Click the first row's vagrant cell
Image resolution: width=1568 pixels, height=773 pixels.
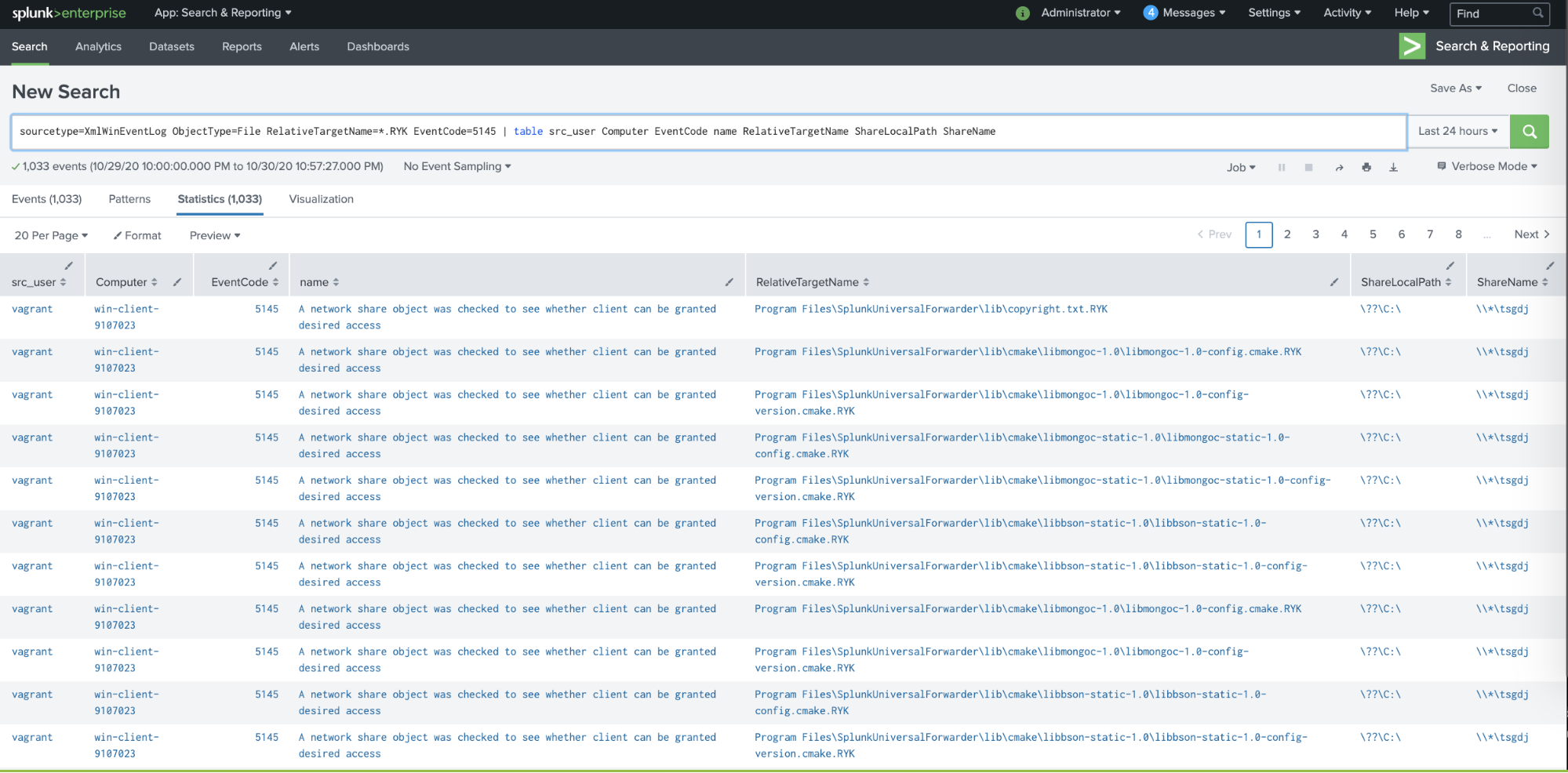(x=32, y=309)
